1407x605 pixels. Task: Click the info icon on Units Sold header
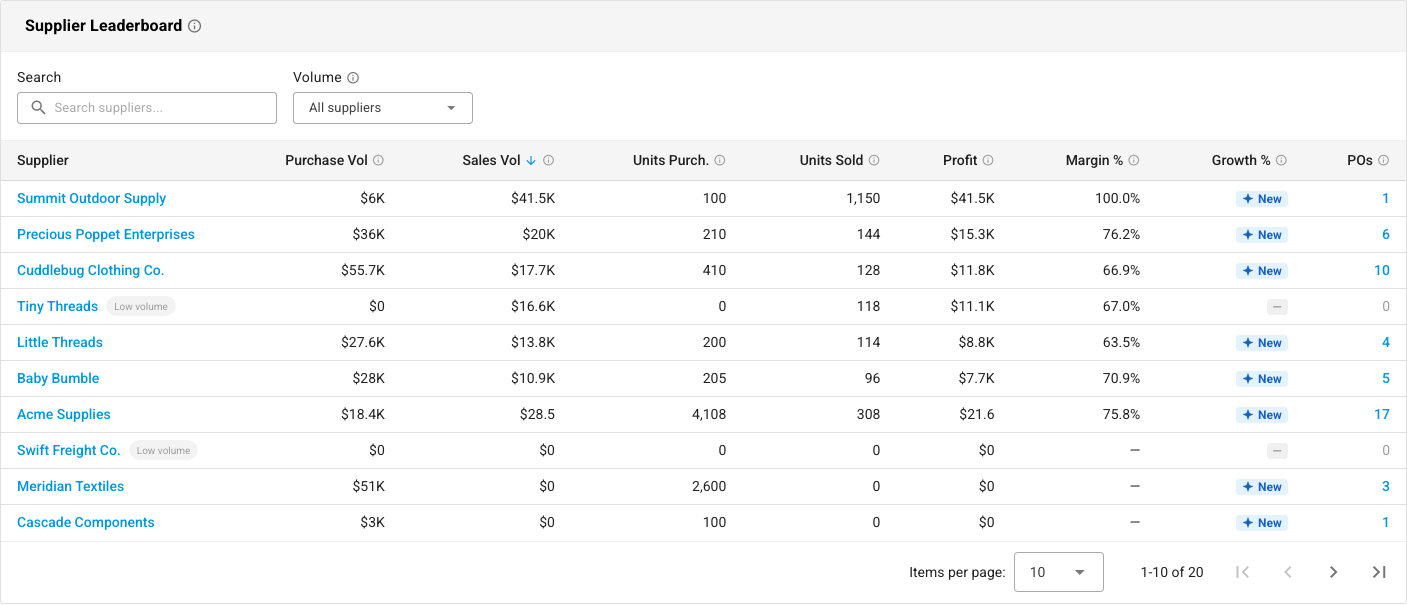click(x=874, y=160)
